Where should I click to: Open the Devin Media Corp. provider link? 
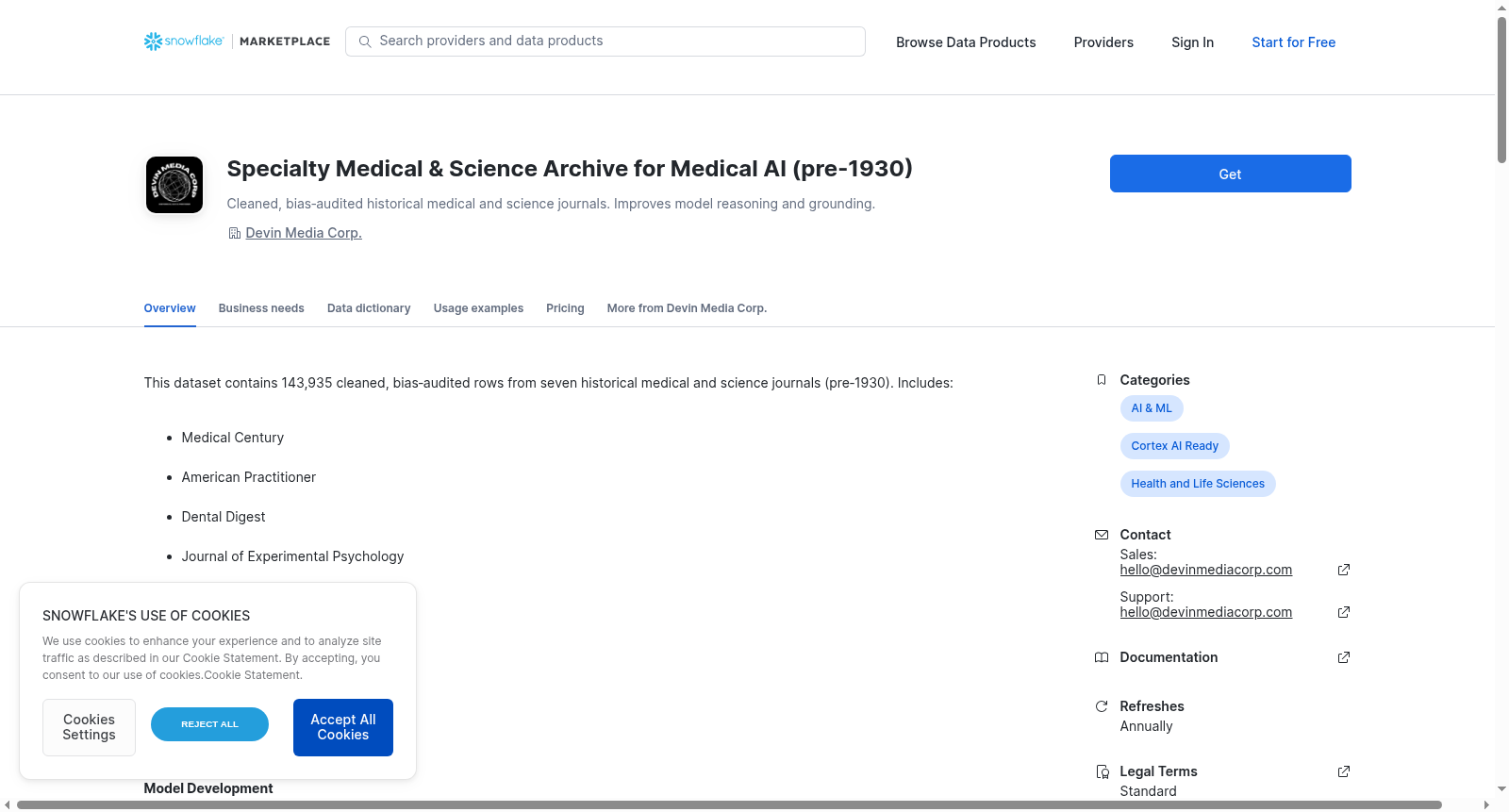click(304, 233)
